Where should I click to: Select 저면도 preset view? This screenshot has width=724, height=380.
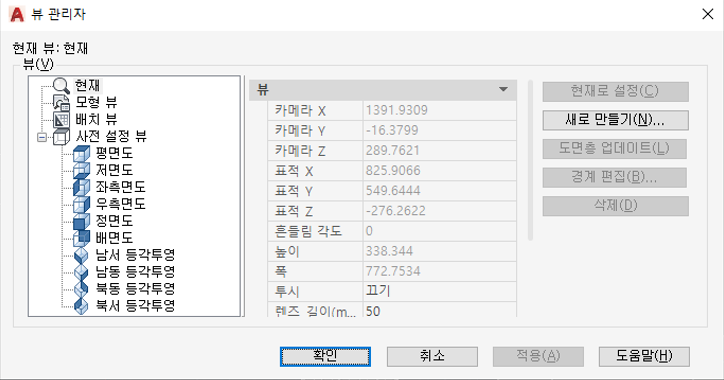114,170
